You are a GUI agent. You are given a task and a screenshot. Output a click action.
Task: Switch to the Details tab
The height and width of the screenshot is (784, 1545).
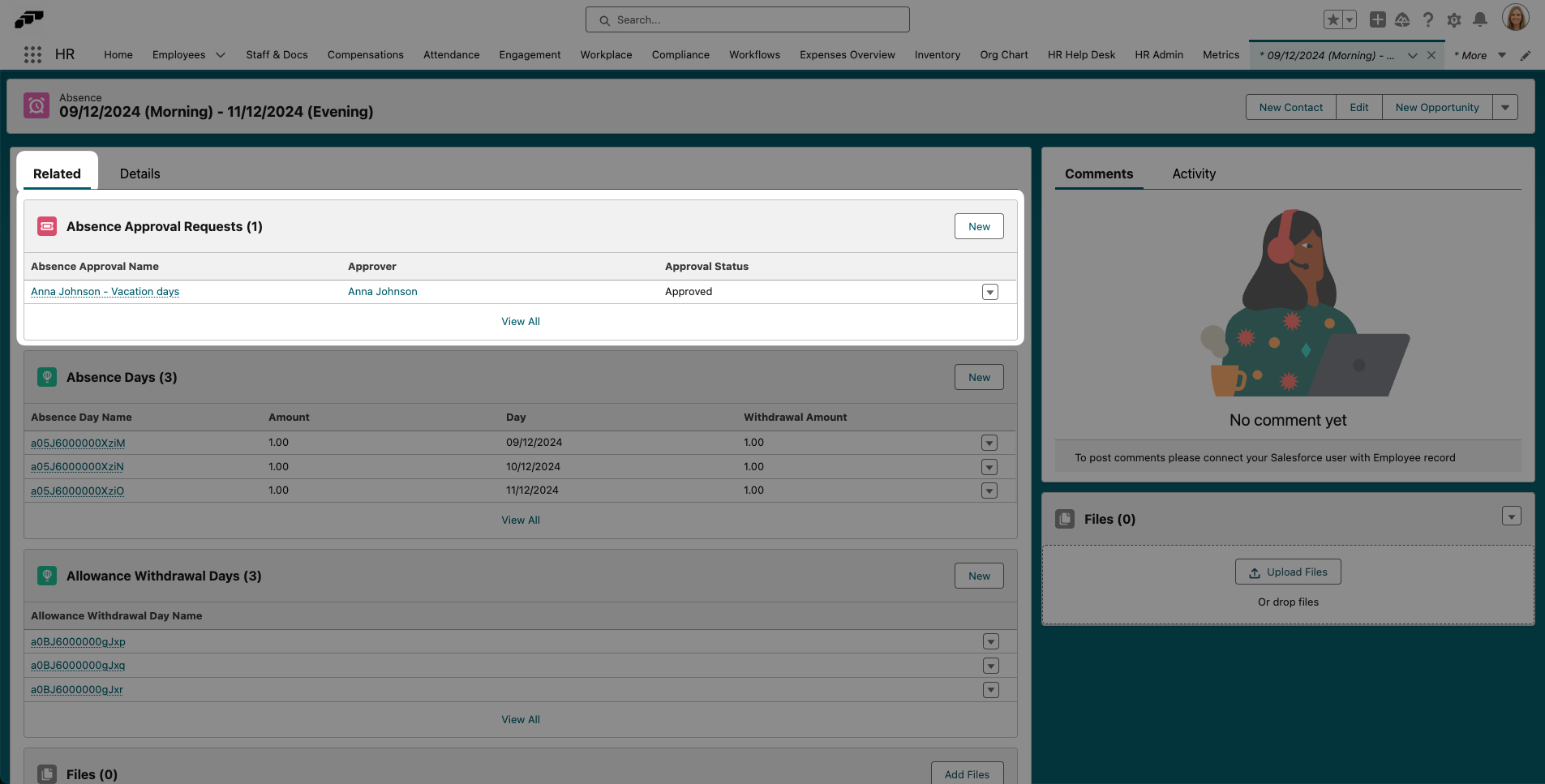point(139,174)
